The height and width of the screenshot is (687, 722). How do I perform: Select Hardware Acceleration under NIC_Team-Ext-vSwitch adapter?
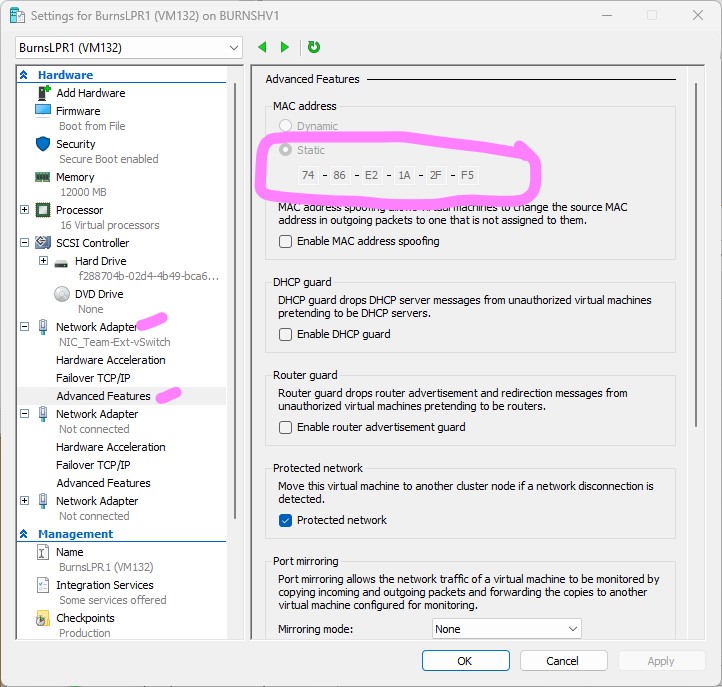(x=111, y=360)
